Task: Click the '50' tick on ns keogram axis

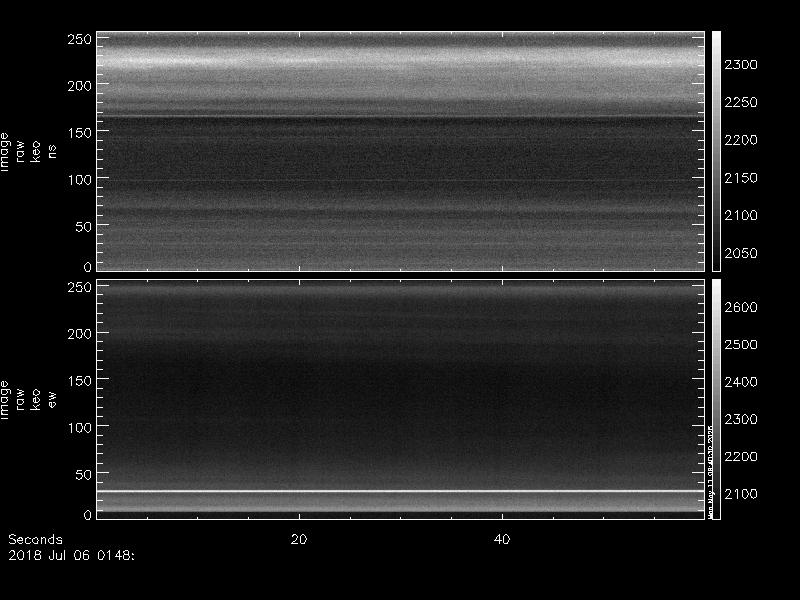Action: click(84, 227)
